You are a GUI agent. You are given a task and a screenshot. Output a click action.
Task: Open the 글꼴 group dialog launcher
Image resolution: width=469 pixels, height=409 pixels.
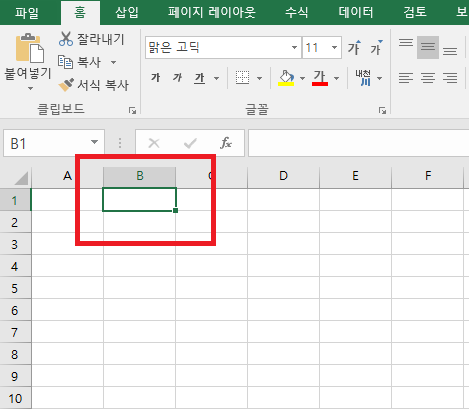click(x=382, y=110)
